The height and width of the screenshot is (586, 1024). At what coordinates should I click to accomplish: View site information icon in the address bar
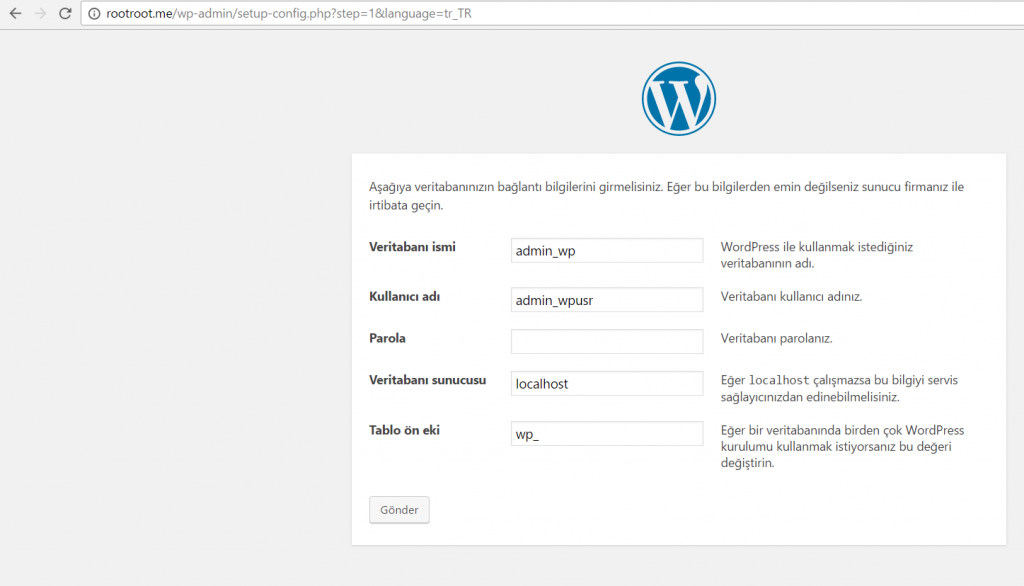tap(94, 14)
